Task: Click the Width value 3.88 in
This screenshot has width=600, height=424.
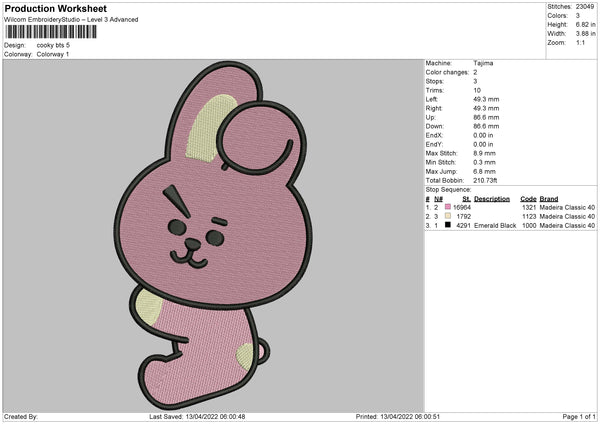Action: click(585, 34)
